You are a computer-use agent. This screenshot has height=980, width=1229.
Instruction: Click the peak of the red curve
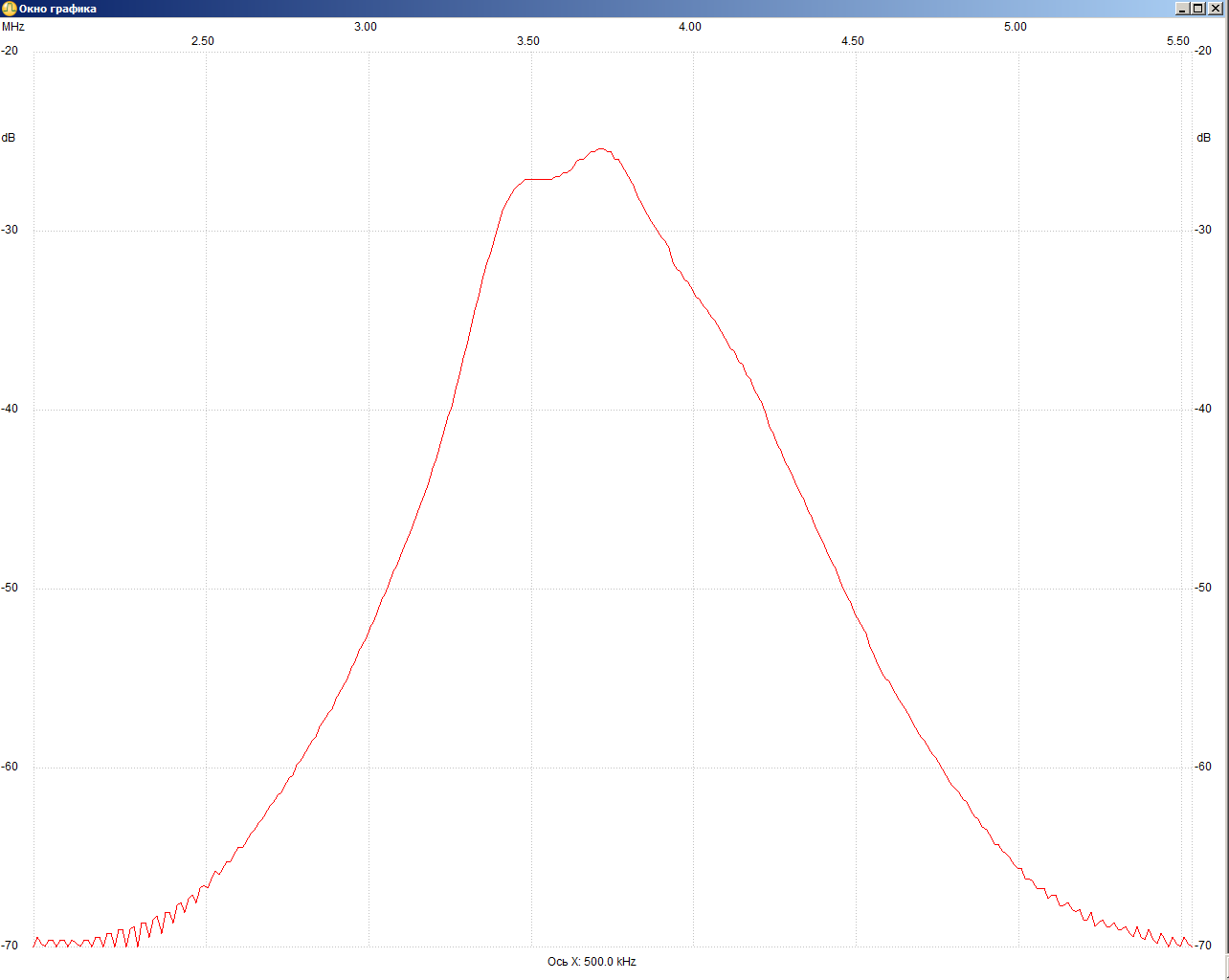pyautogui.click(x=601, y=149)
